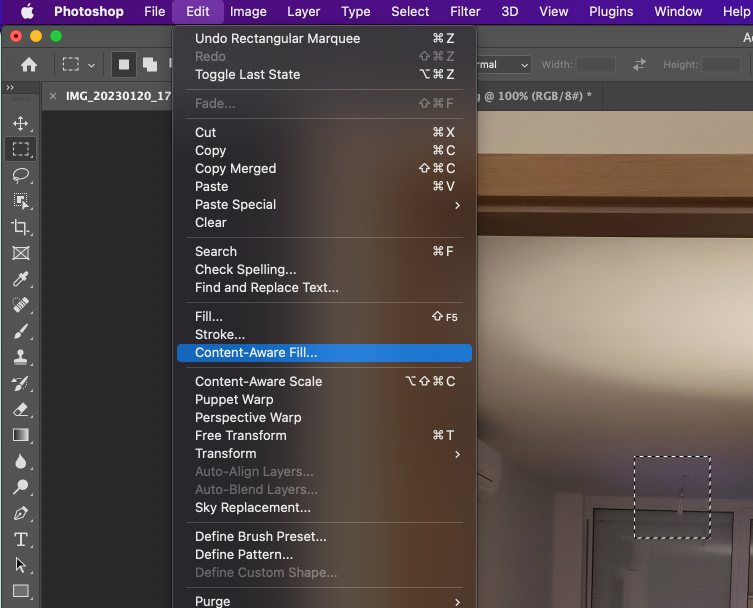Screen dimensions: 753x608
Task: Choose Undo Rectangular Marquee
Action: pos(324,38)
